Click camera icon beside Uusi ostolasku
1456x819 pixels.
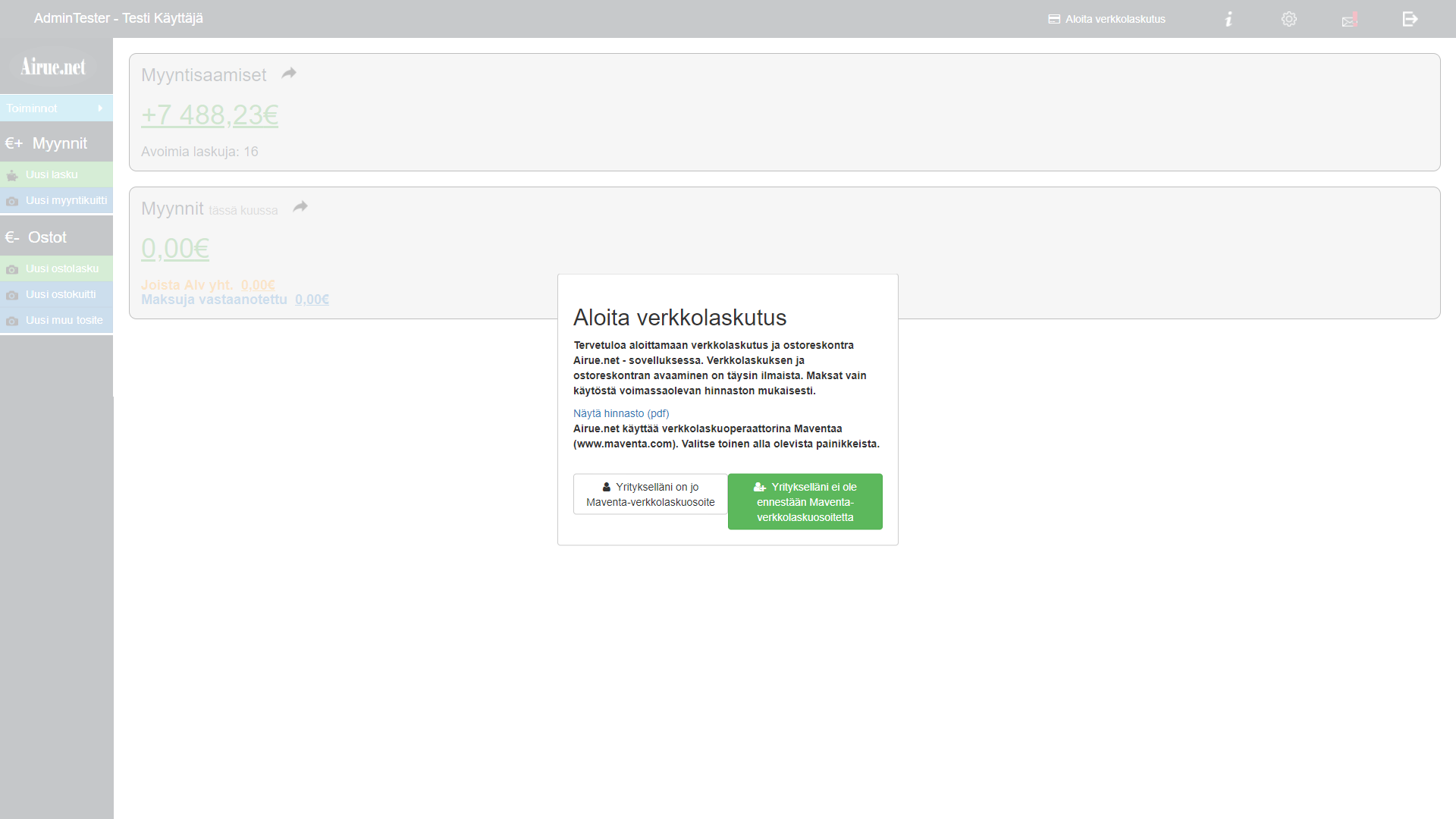(12, 269)
